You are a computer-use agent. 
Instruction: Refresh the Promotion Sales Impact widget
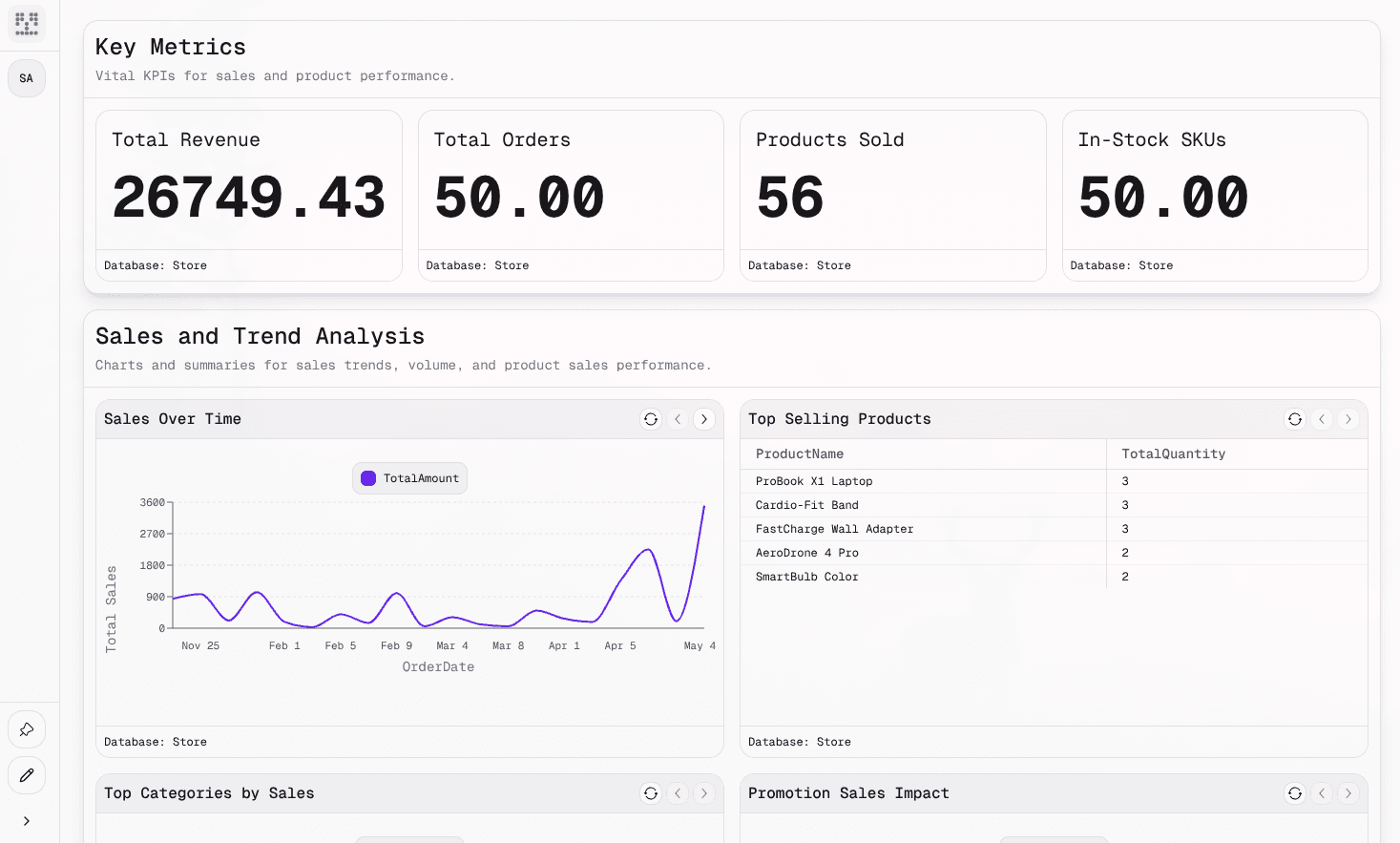click(x=1294, y=793)
